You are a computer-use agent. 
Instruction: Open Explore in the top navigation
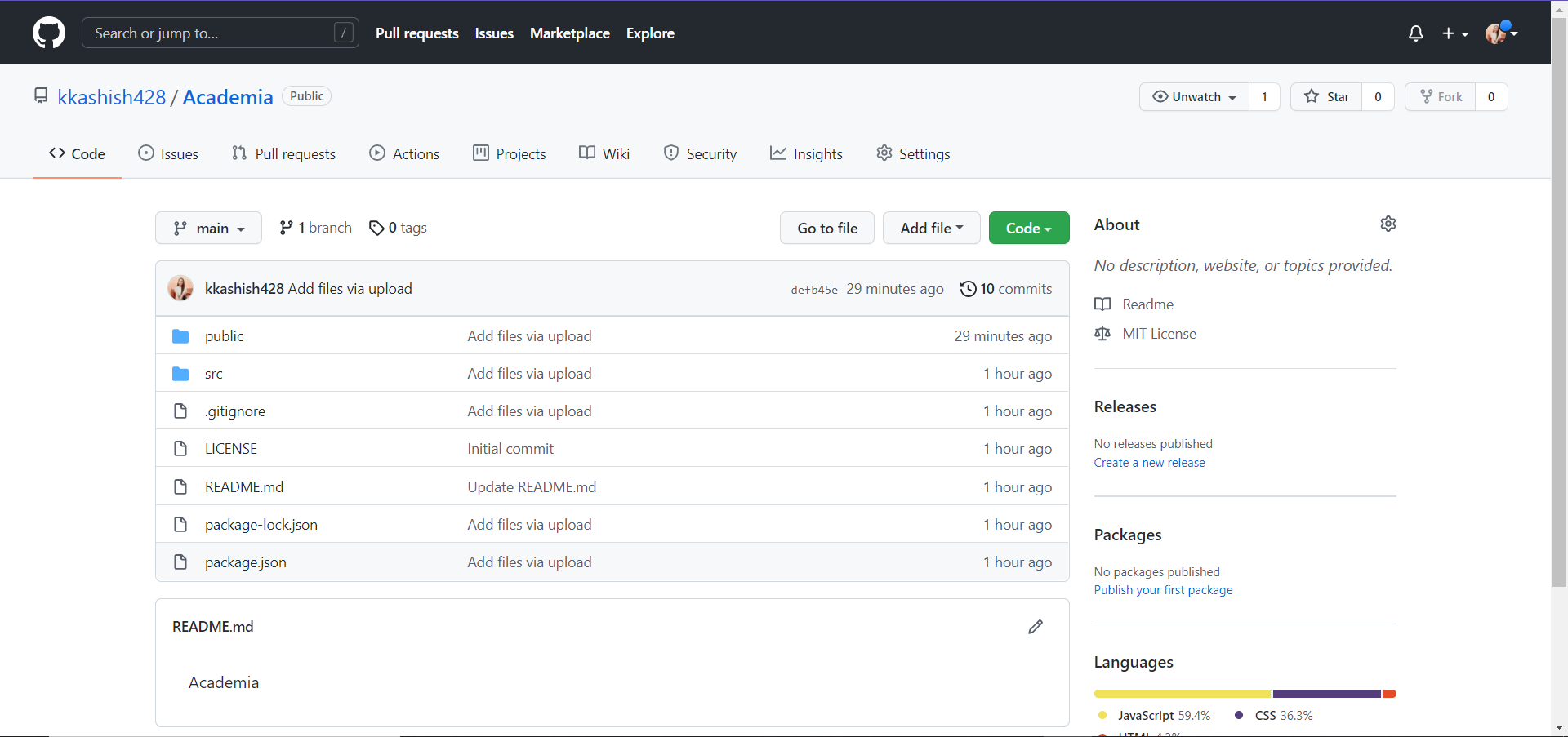(650, 33)
